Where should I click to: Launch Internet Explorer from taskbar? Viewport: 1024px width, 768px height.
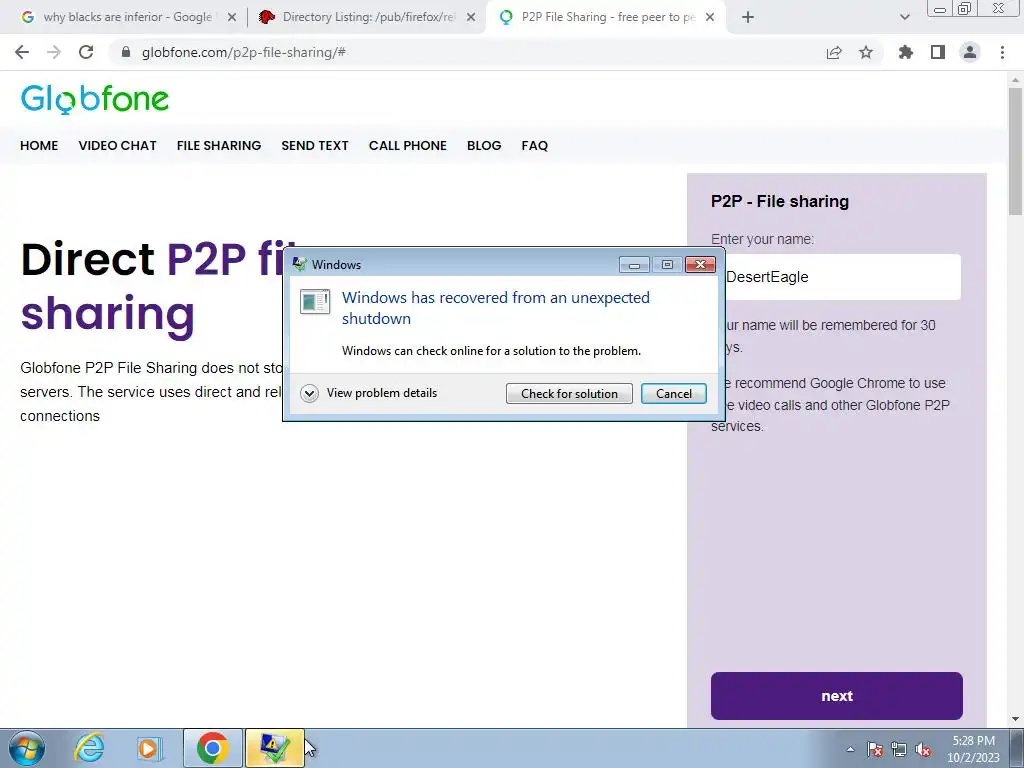pyautogui.click(x=89, y=748)
